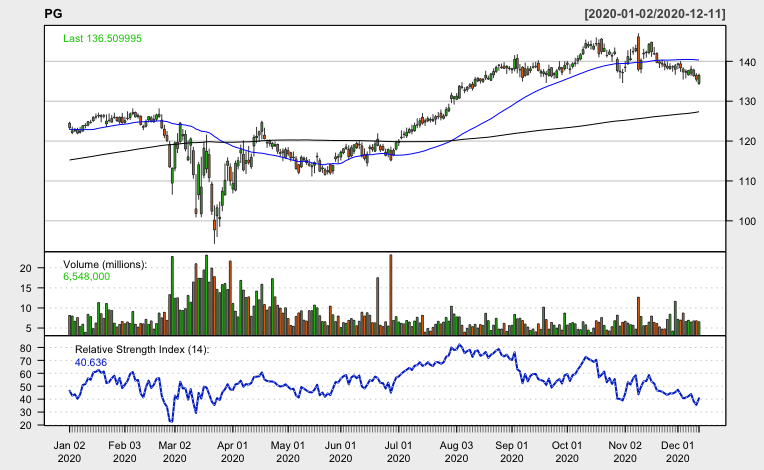The width and height of the screenshot is (764, 470).
Task: Click the 140 price axis label
Action: [747, 62]
